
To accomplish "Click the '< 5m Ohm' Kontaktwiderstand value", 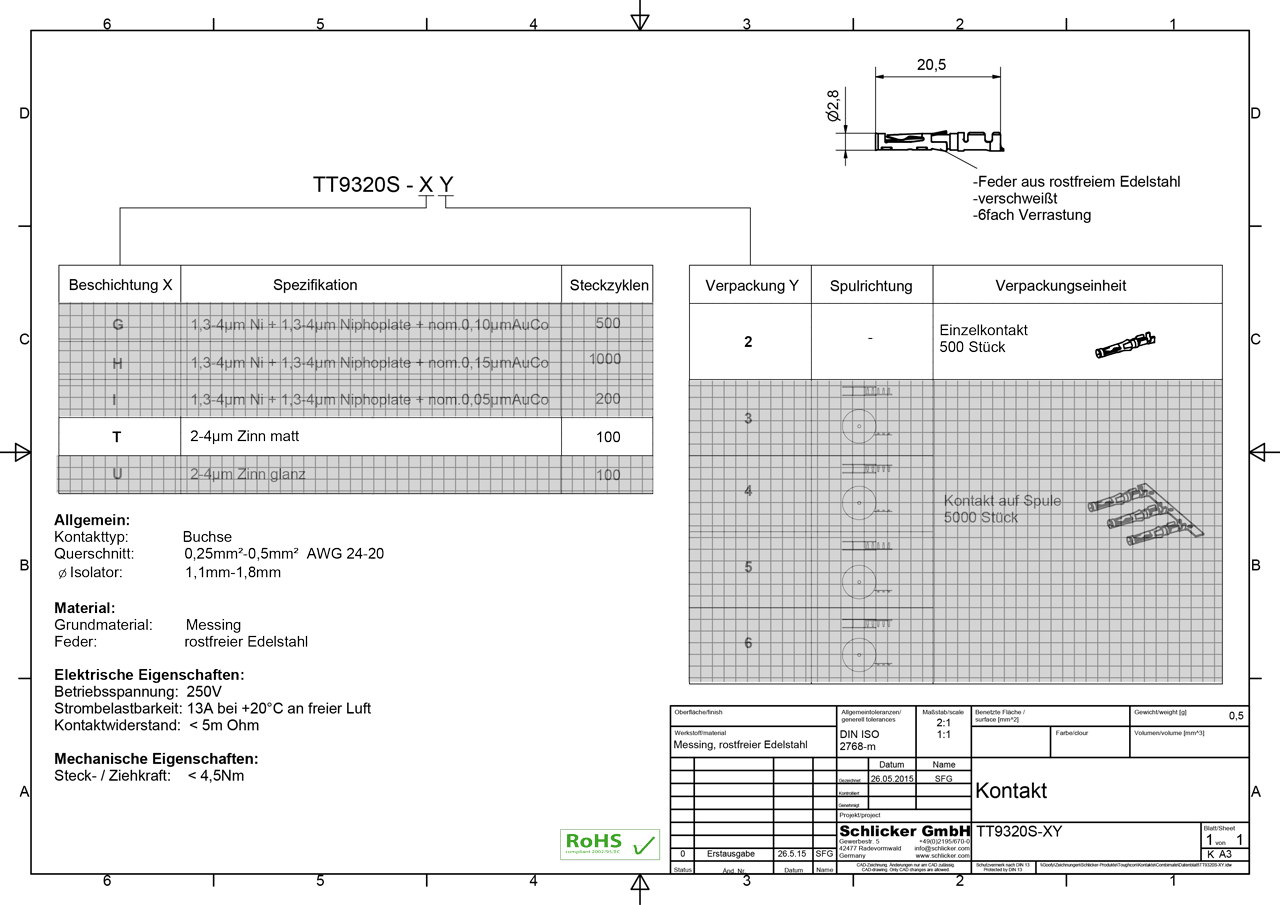I will coord(223,725).
